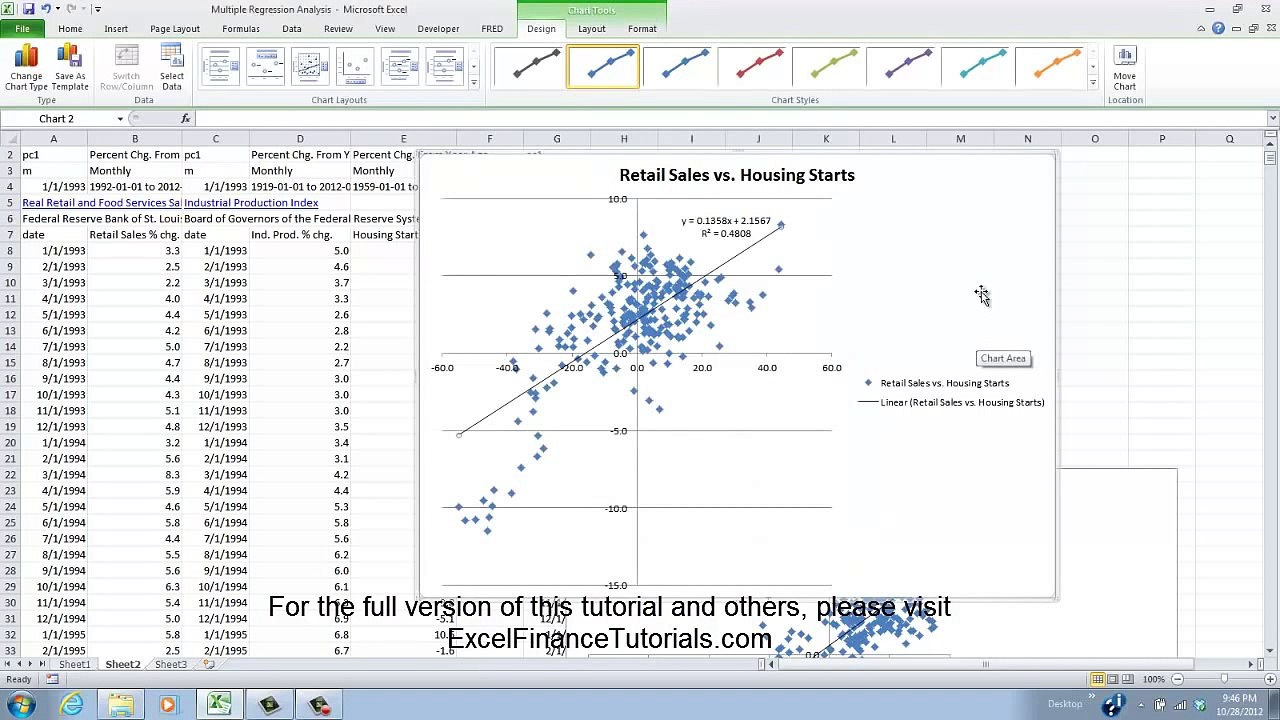Open the Formulas tab
Image resolution: width=1280 pixels, height=720 pixels.
point(241,29)
